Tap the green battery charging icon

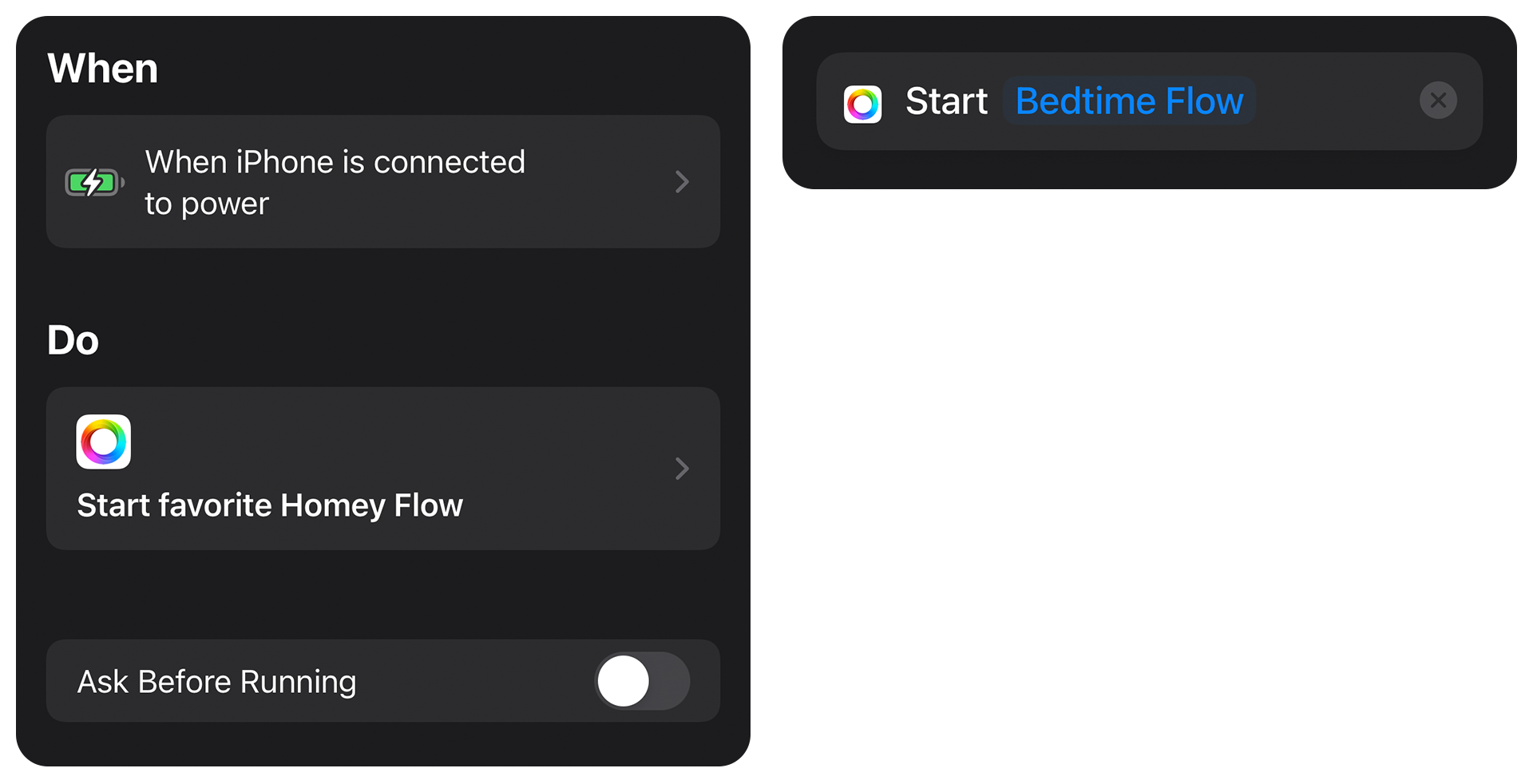pos(94,182)
